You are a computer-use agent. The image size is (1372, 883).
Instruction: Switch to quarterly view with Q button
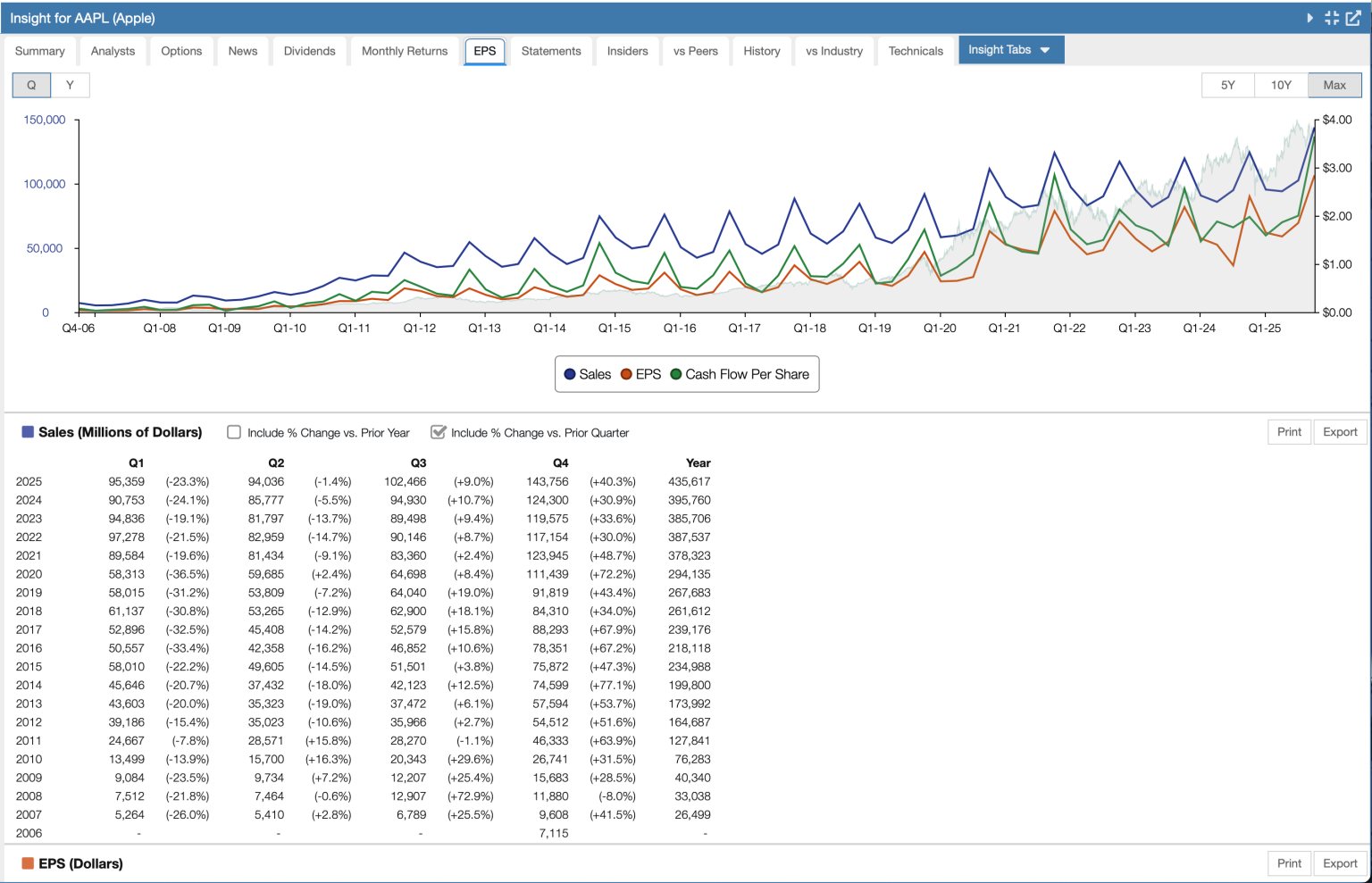[x=31, y=85]
